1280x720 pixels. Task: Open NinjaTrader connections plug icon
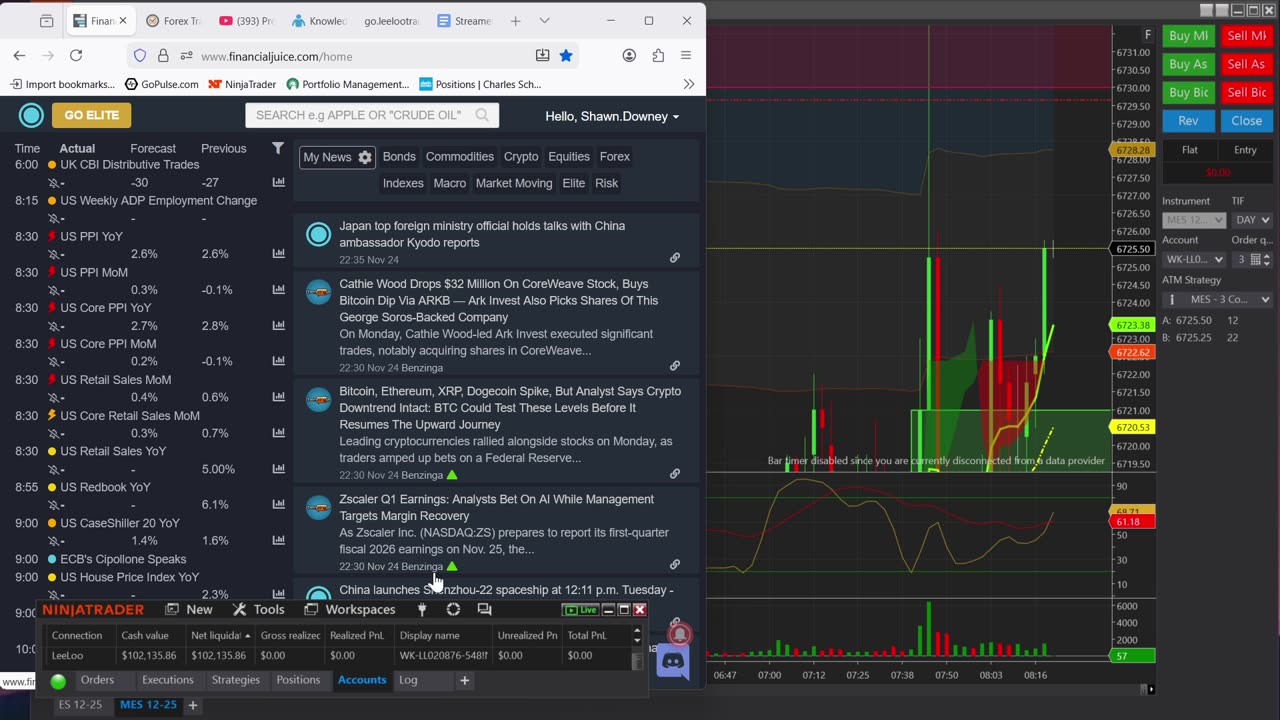(x=422, y=609)
